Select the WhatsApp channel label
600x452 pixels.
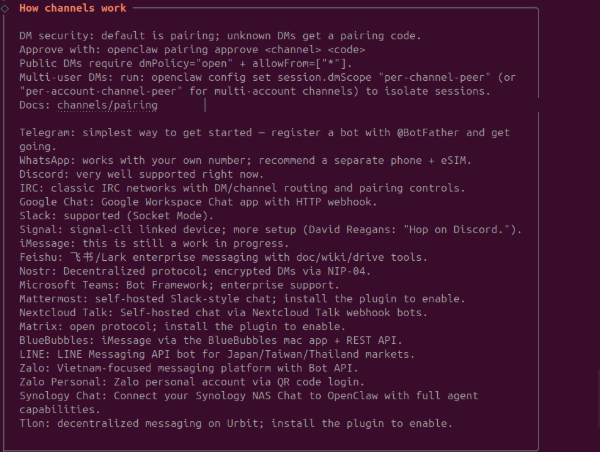(x=46, y=160)
